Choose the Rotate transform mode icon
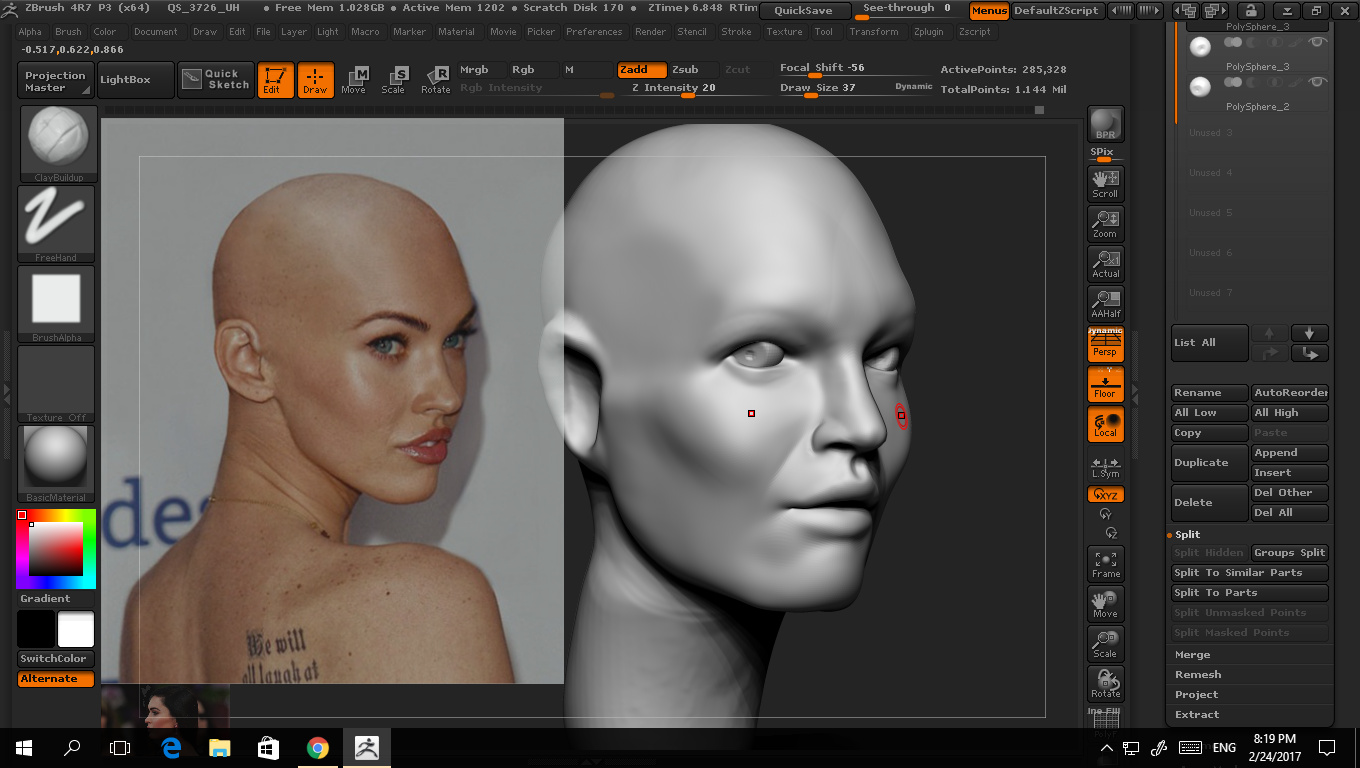The height and width of the screenshot is (768, 1360). [x=435, y=80]
